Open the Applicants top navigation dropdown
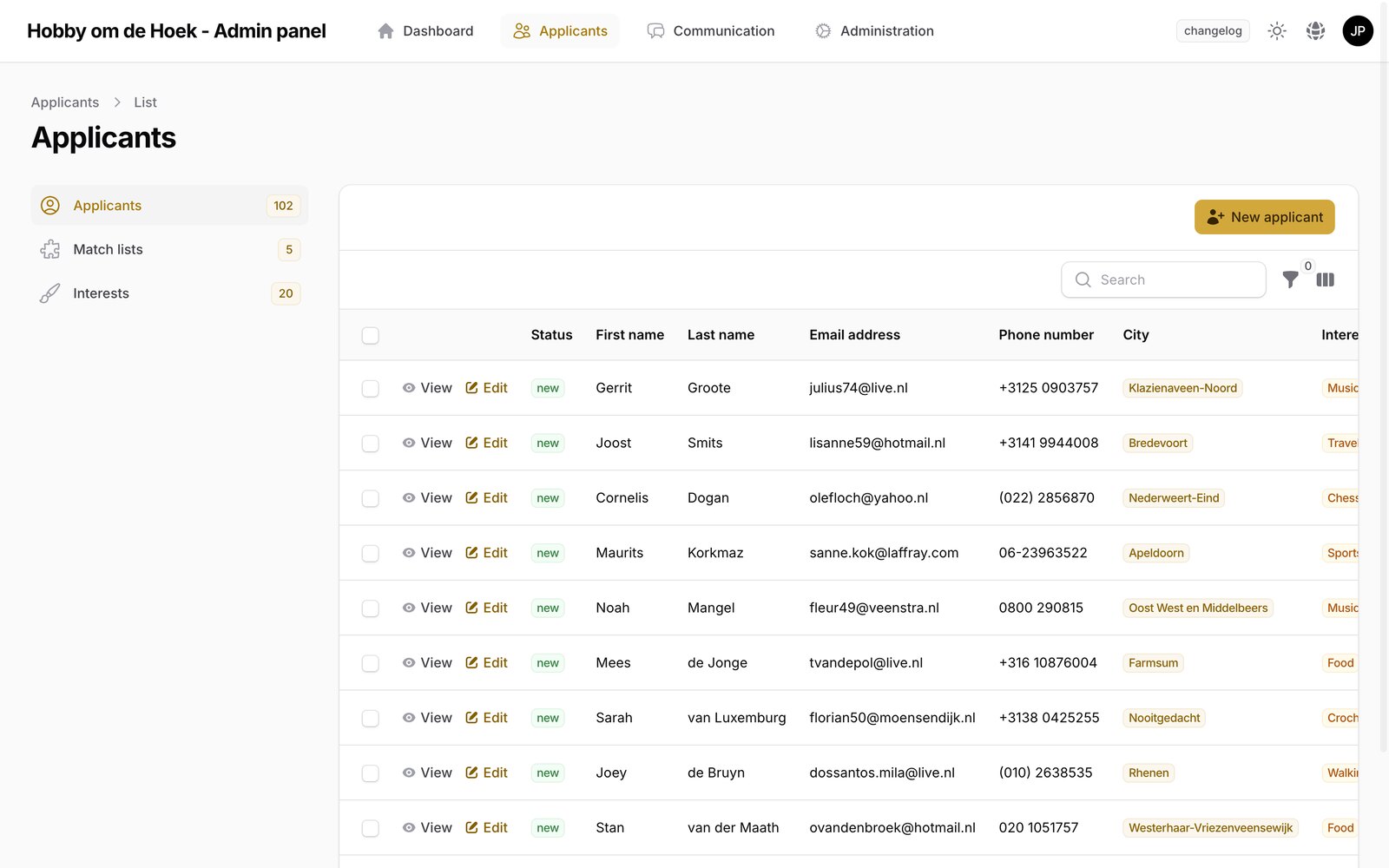 coord(560,31)
